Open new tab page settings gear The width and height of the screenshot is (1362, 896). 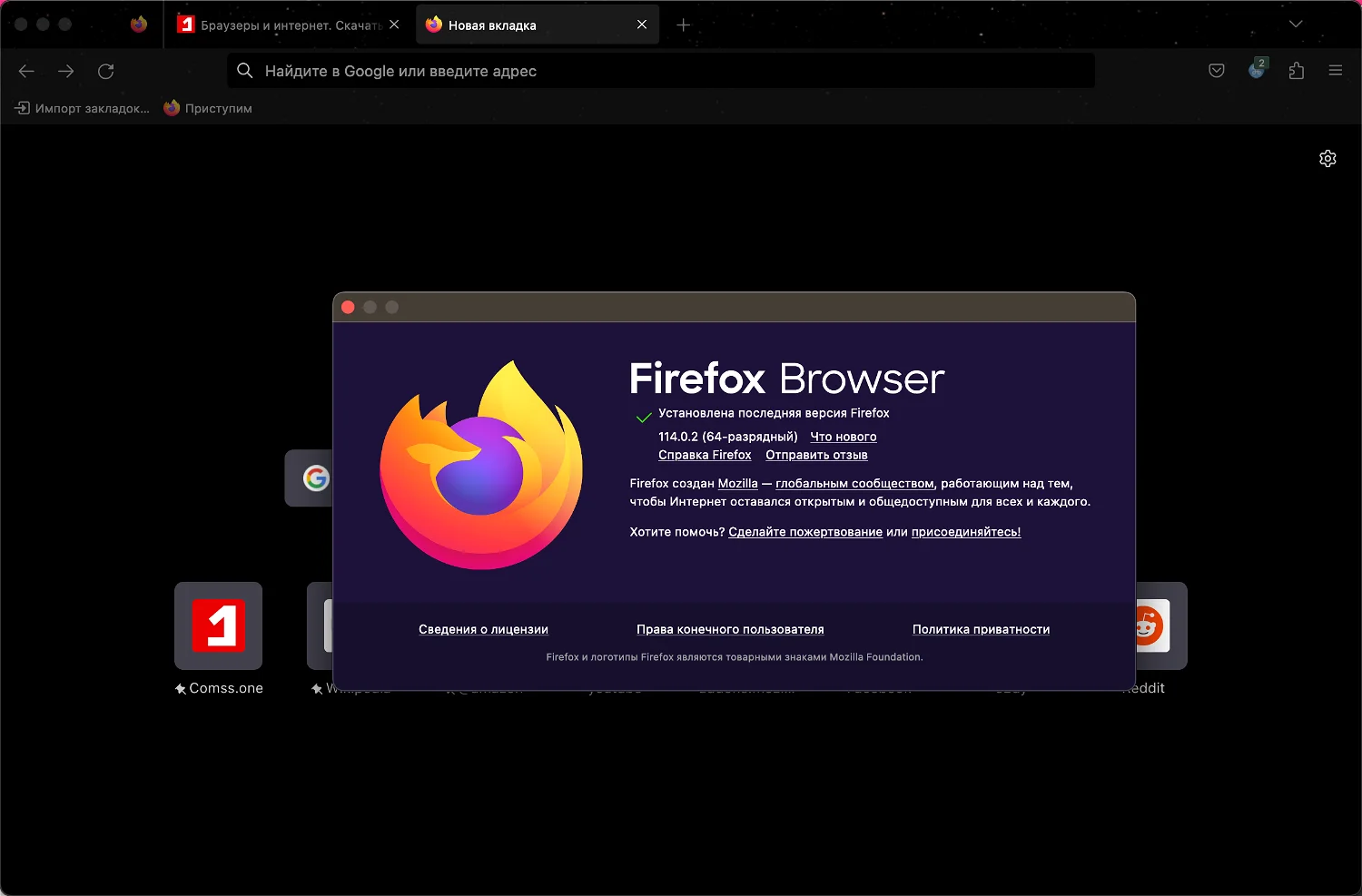1327,159
